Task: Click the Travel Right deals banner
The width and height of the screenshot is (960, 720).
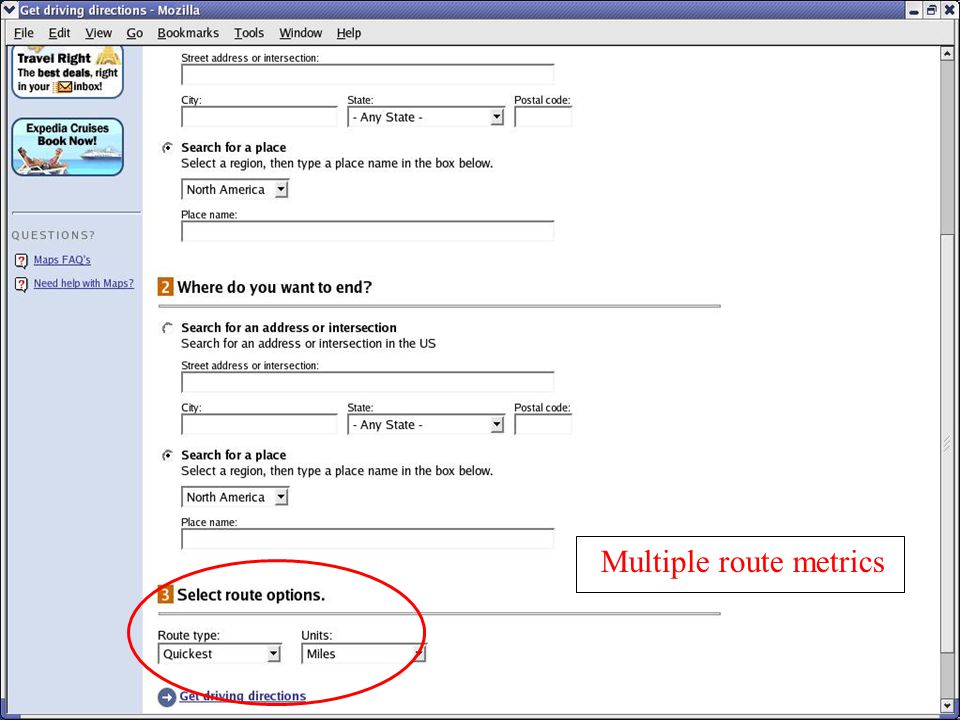Action: (x=67, y=72)
